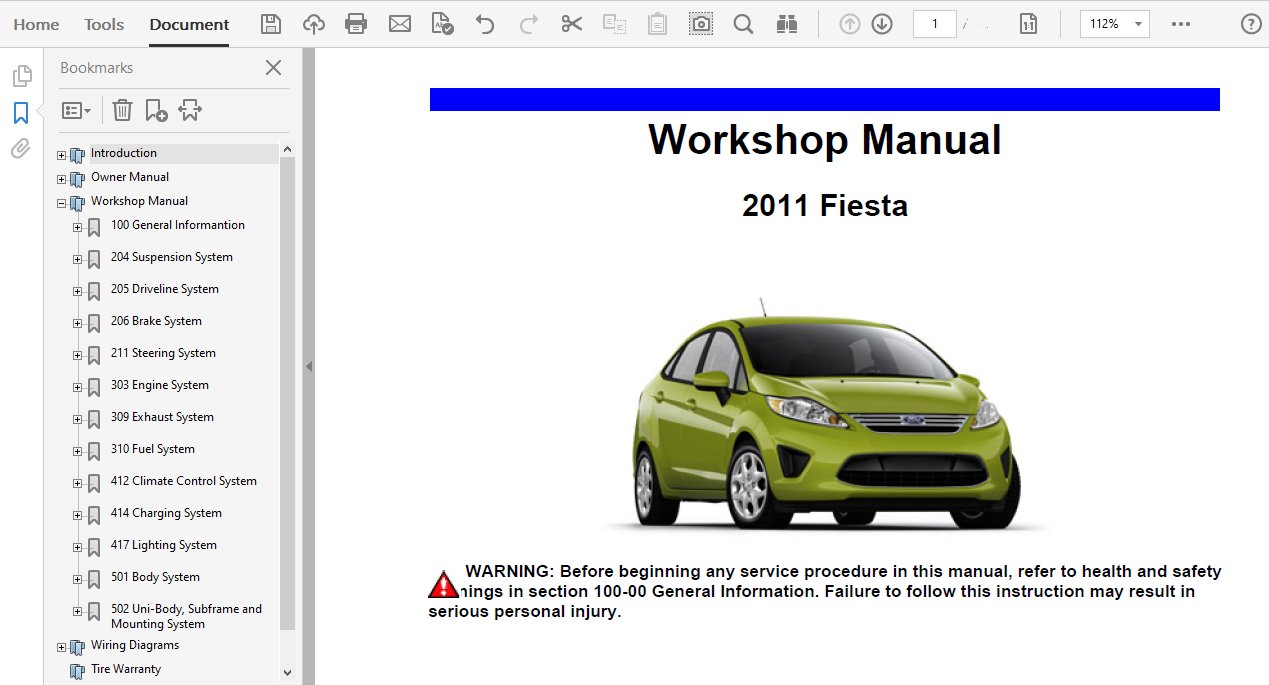Viewport: 1269px width, 685px height.
Task: Send file by email icon
Action: [400, 24]
